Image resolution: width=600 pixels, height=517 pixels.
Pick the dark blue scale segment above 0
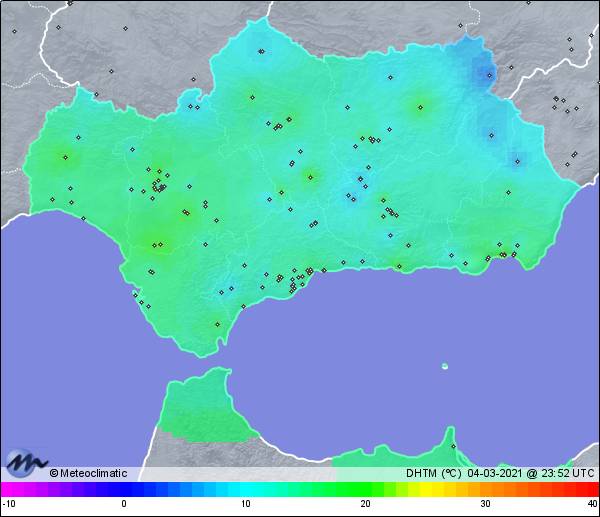pyautogui.click(x=126, y=489)
